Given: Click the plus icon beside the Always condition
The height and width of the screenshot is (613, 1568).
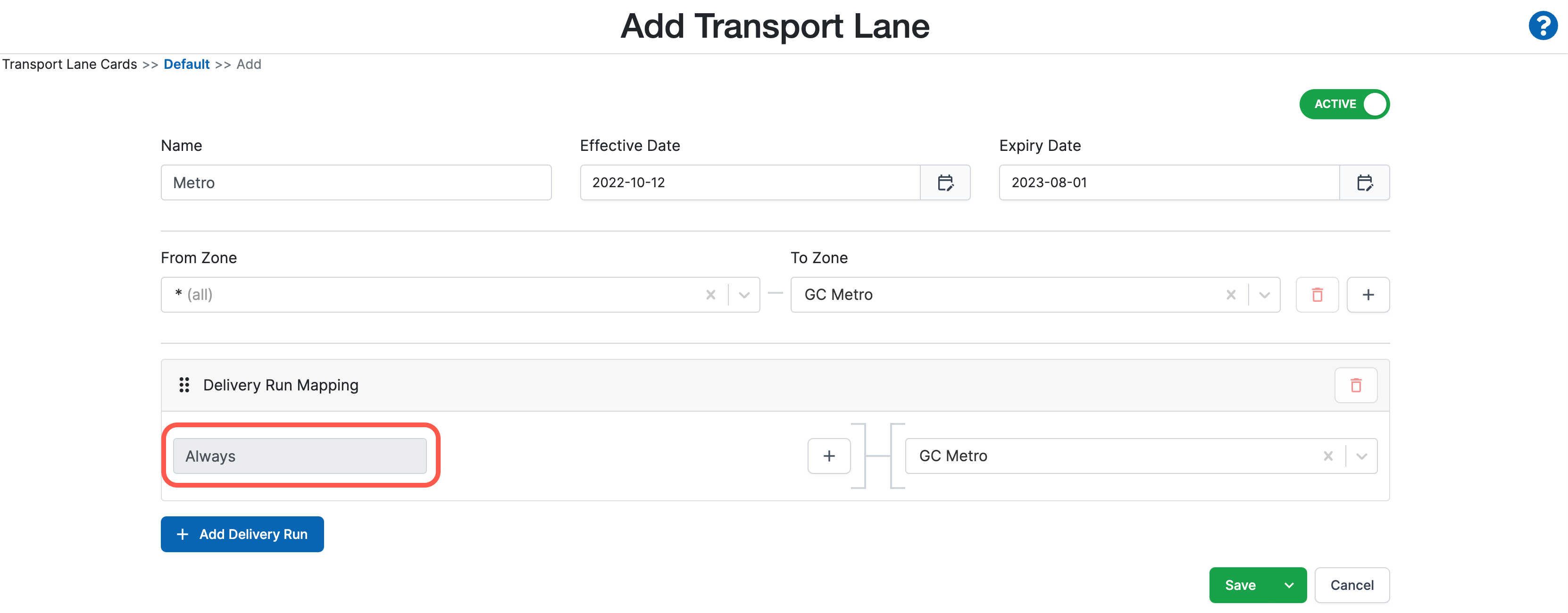Looking at the screenshot, I should pyautogui.click(x=828, y=456).
